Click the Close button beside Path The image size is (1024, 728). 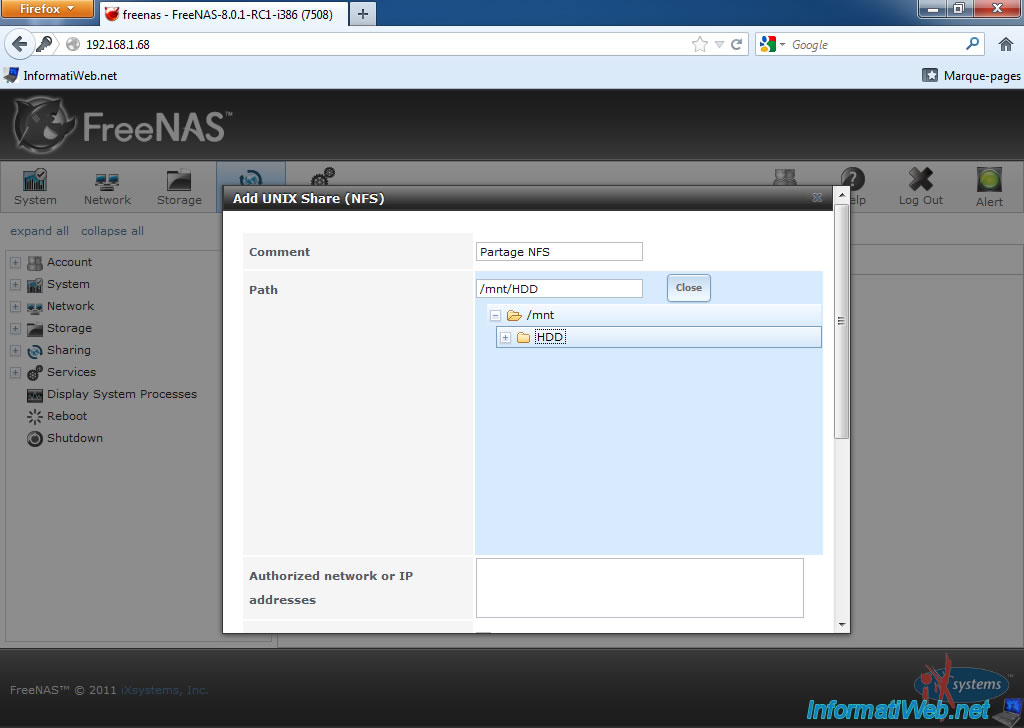(688, 288)
